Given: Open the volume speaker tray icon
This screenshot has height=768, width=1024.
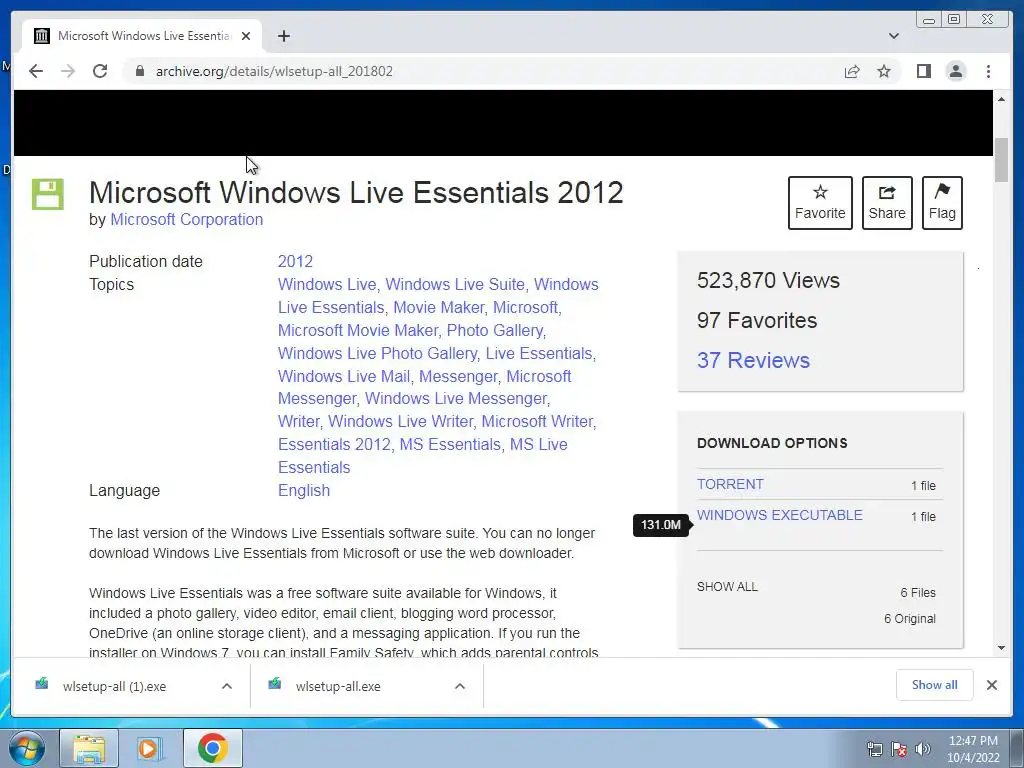Looking at the screenshot, I should [922, 749].
